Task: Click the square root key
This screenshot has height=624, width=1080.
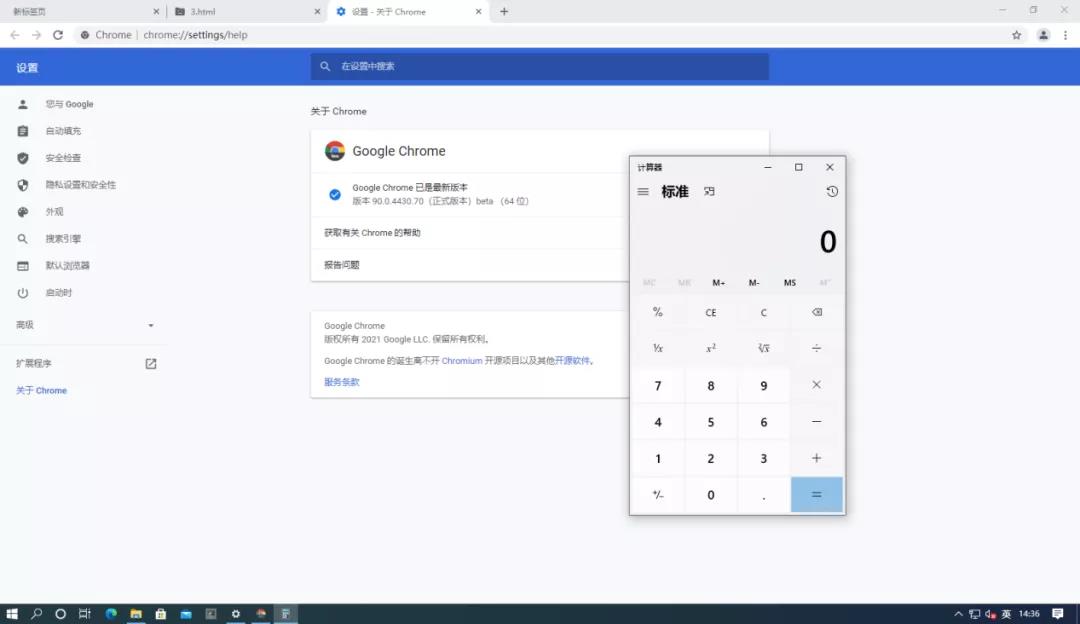Action: click(x=763, y=349)
